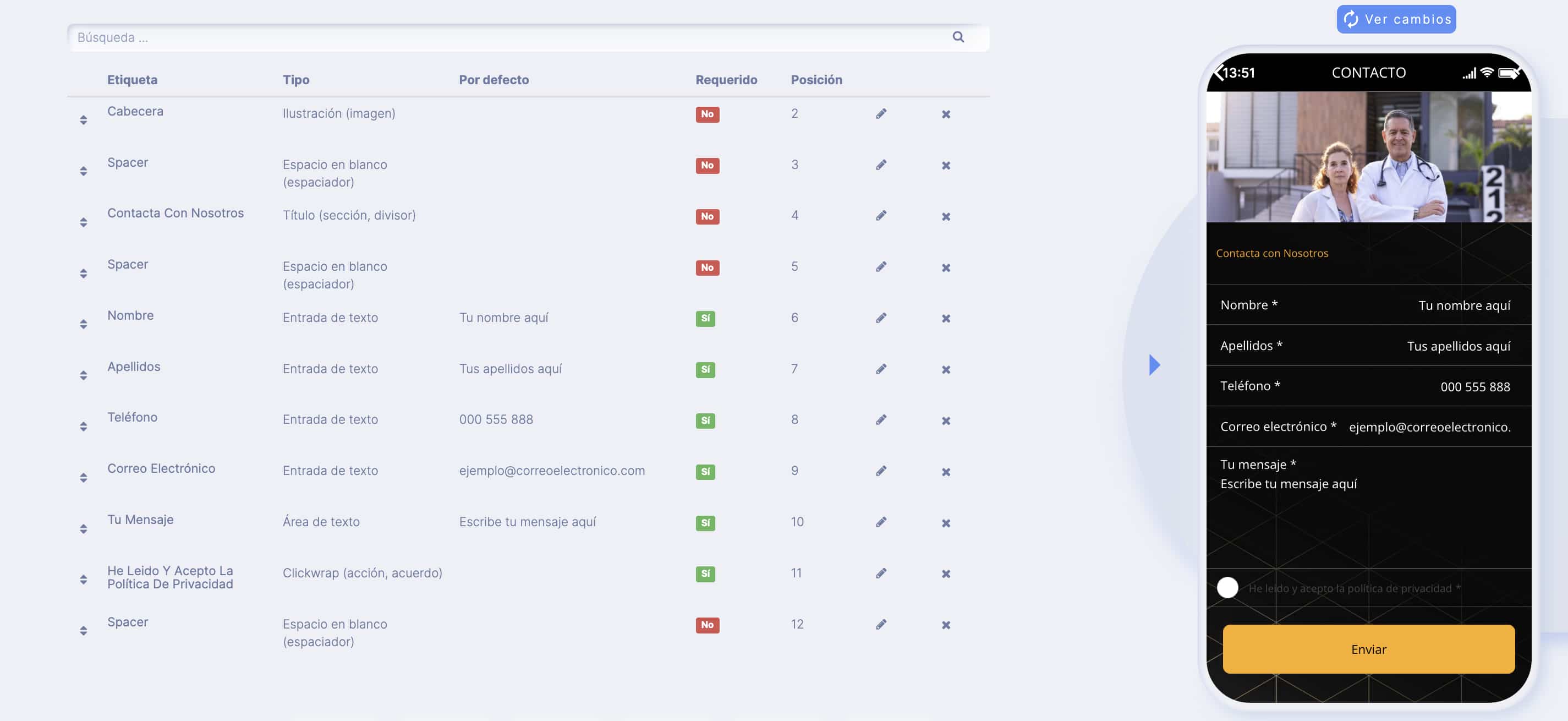1568x721 pixels.
Task: Edit the Spacer at position 12
Action: 881,624
